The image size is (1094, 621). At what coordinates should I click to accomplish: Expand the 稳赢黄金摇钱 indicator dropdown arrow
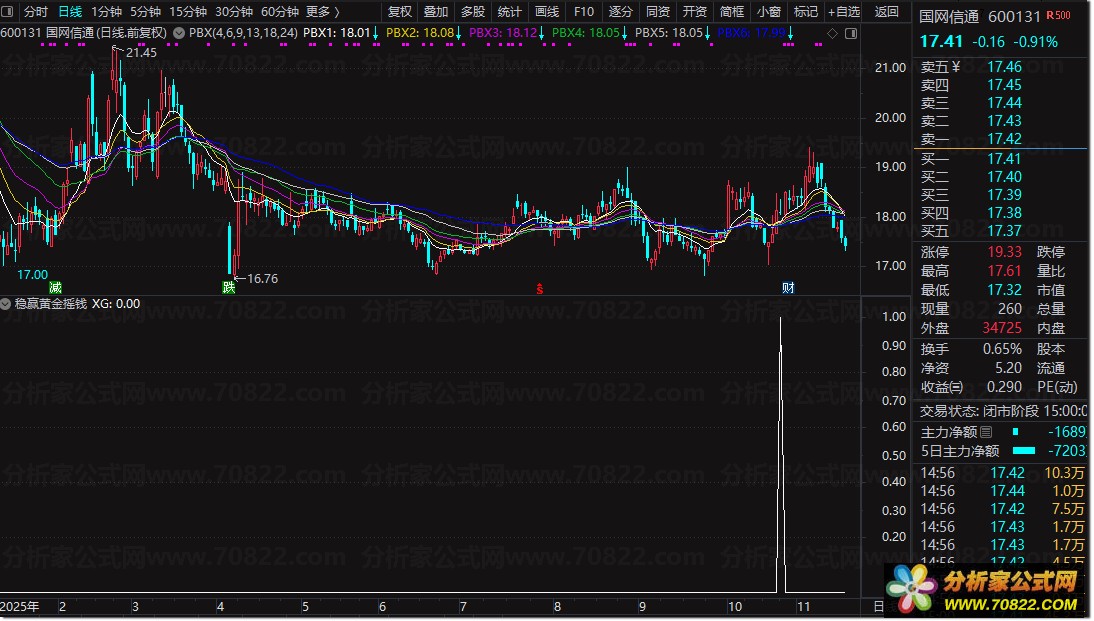tap(6, 304)
